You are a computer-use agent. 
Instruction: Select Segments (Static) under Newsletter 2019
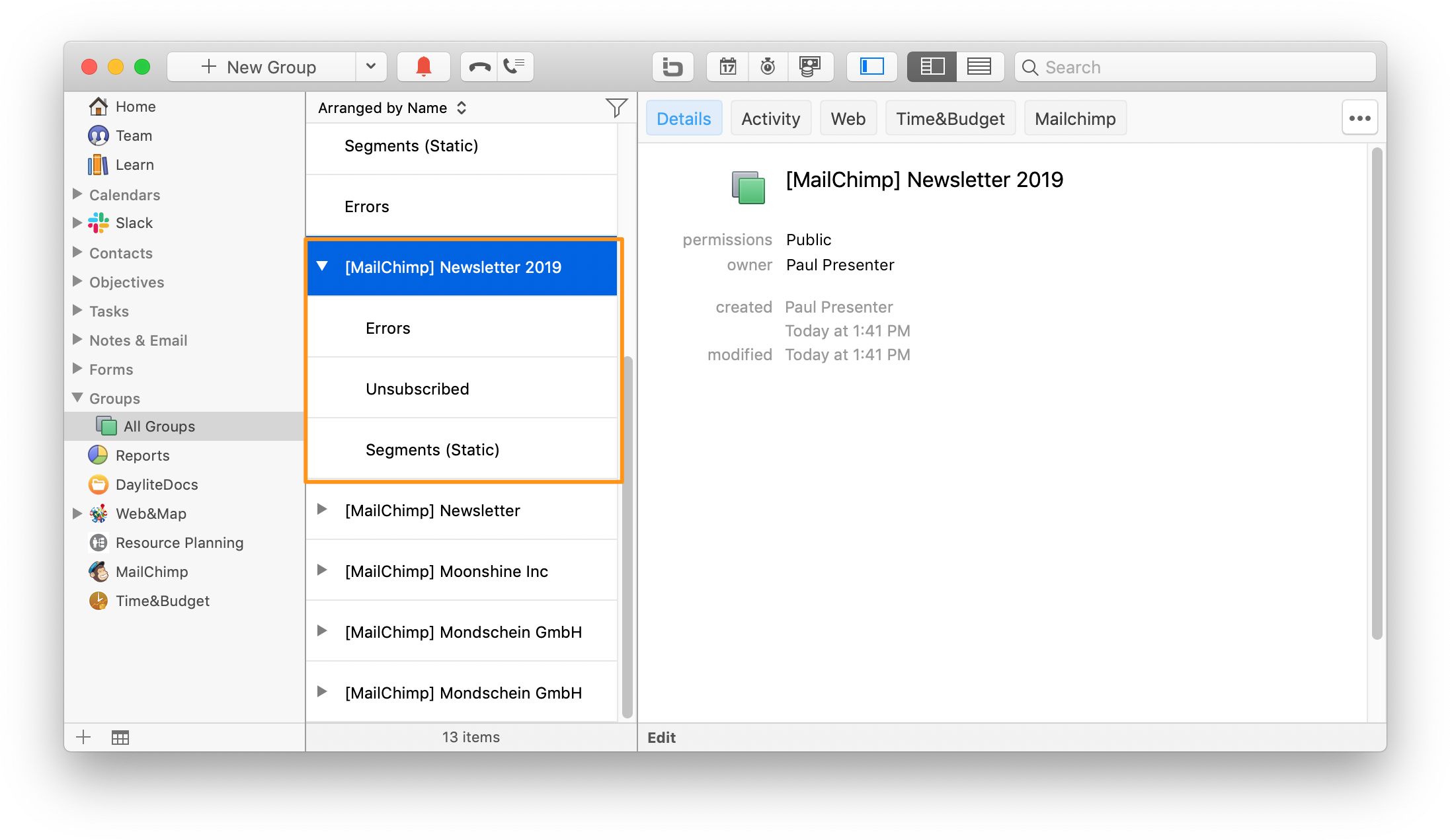pyautogui.click(x=462, y=449)
